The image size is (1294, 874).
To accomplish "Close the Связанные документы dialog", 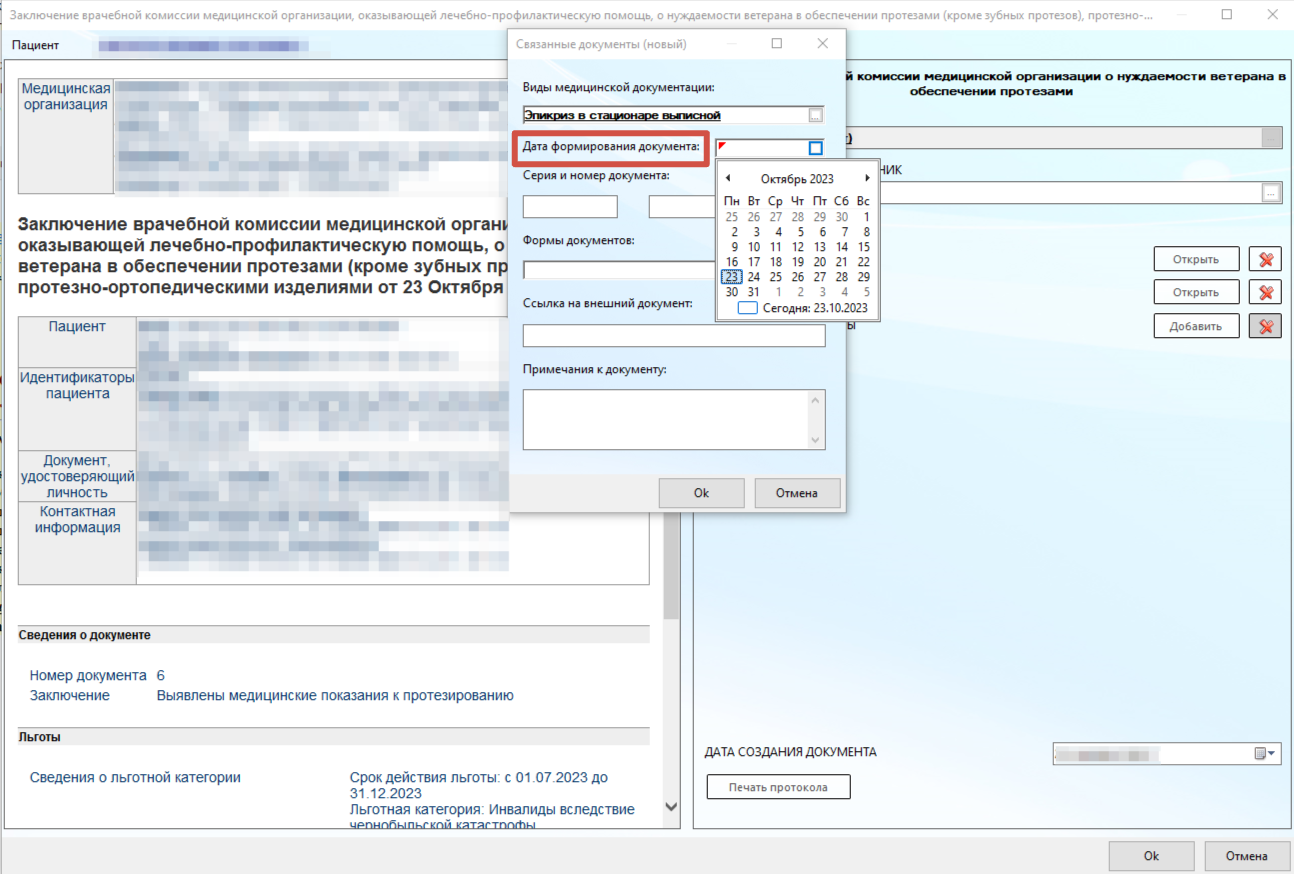I will coord(823,44).
